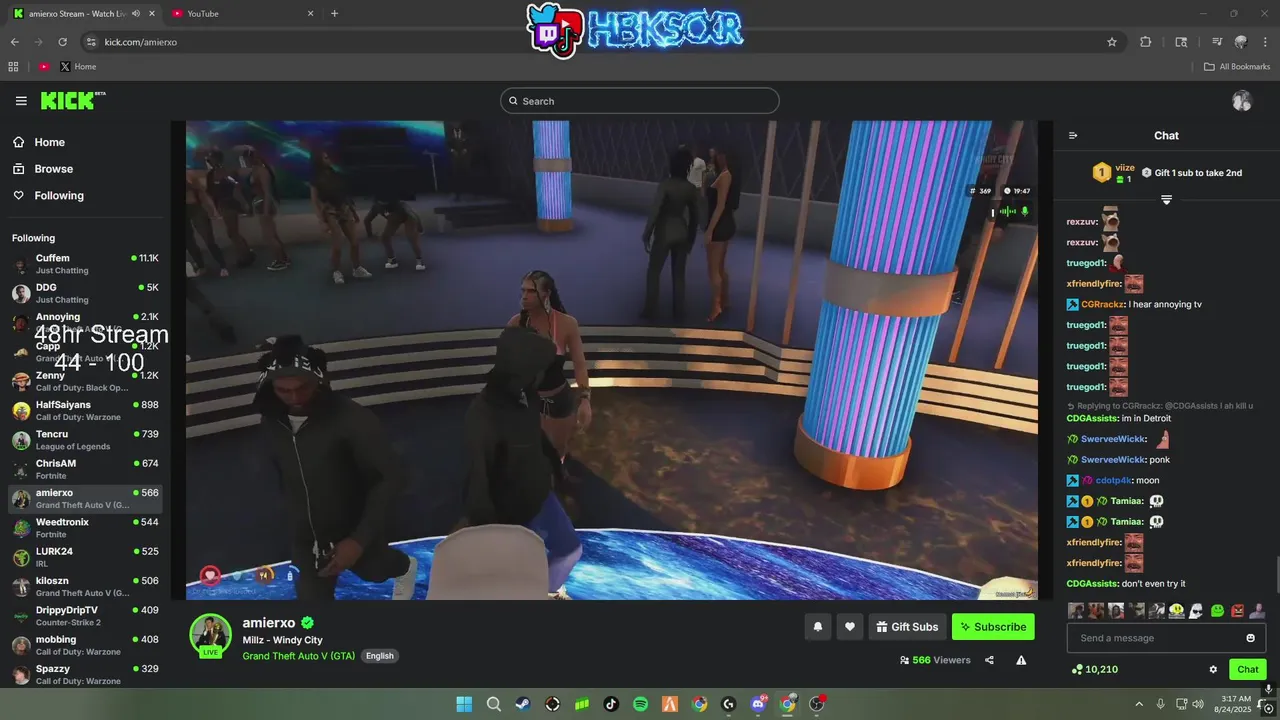The height and width of the screenshot is (720, 1280).
Task: Click amierxo streamer avatar with LIVE badge
Action: coord(211,636)
